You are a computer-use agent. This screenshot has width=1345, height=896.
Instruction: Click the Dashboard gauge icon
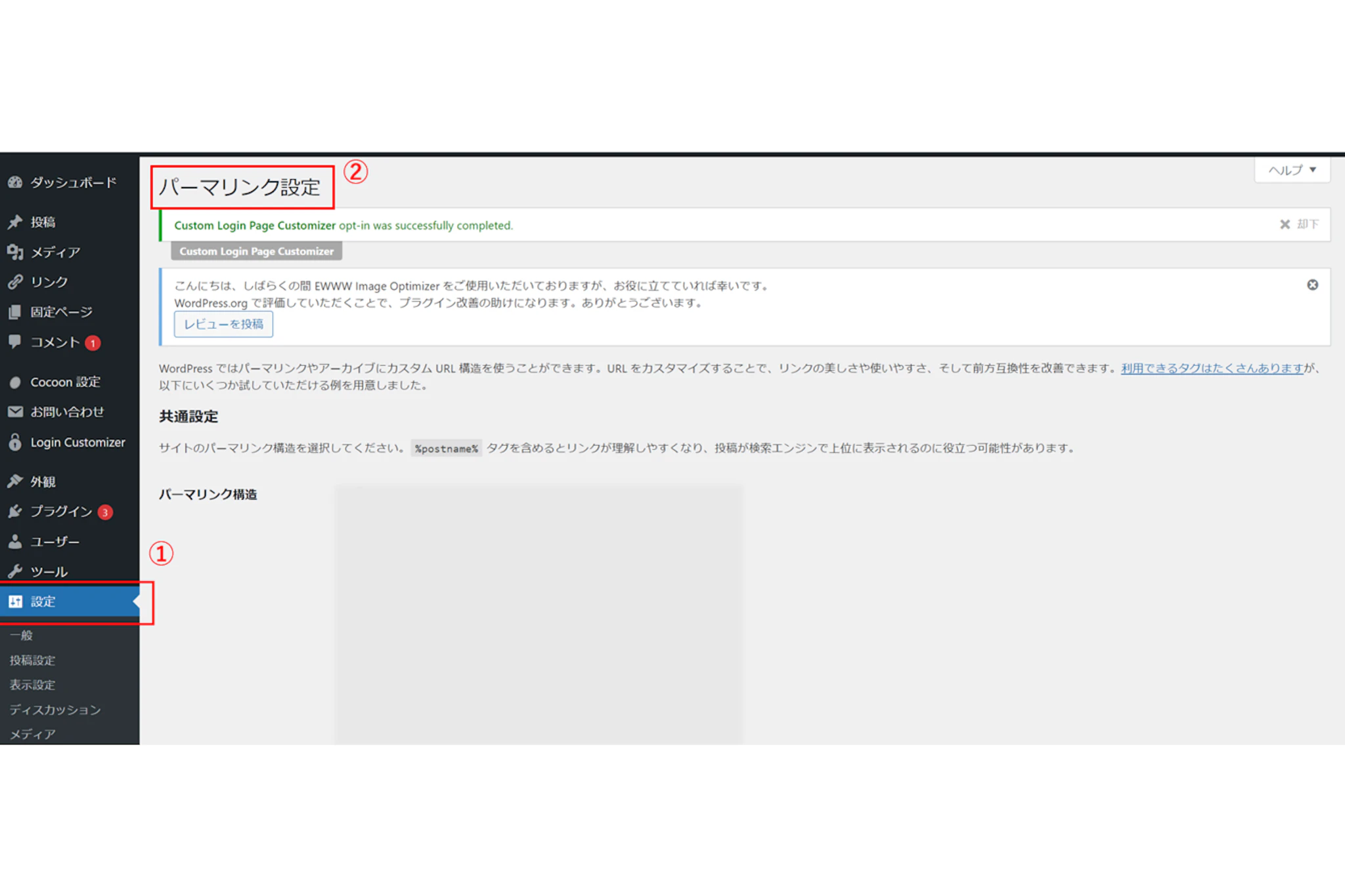tap(15, 182)
